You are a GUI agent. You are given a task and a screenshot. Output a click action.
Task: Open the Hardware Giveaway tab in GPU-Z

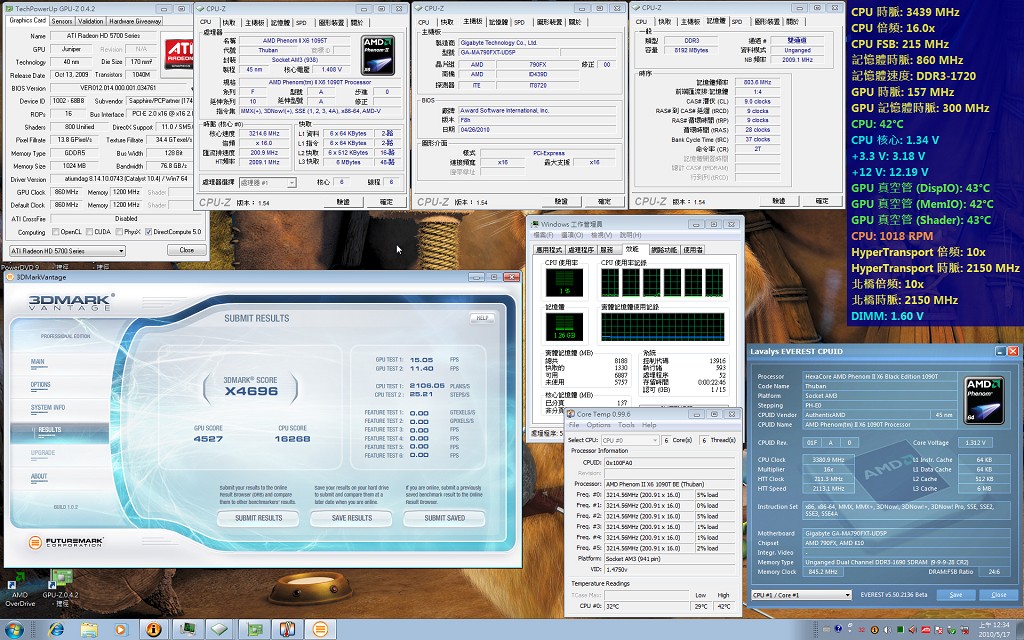click(x=135, y=22)
